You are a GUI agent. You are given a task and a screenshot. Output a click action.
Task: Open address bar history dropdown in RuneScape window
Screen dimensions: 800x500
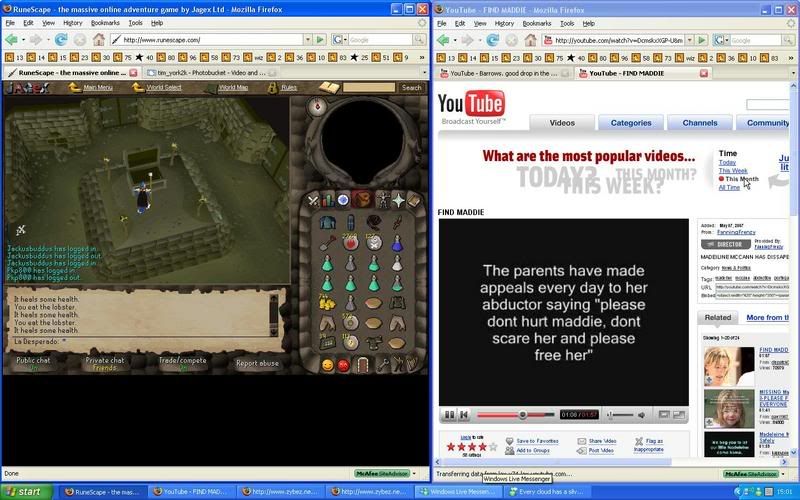pos(307,39)
